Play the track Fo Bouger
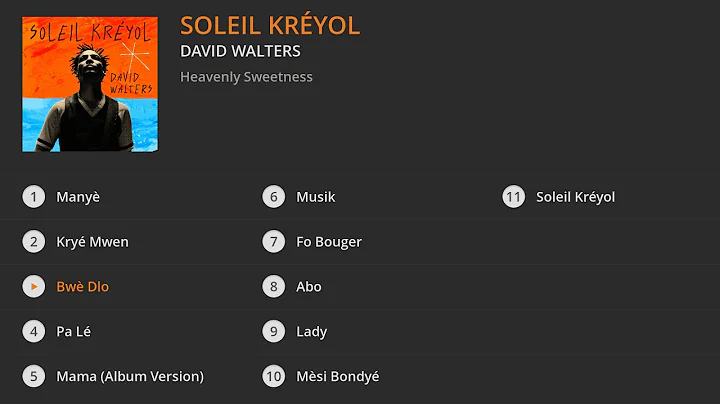This screenshot has height=404, width=720. click(329, 242)
